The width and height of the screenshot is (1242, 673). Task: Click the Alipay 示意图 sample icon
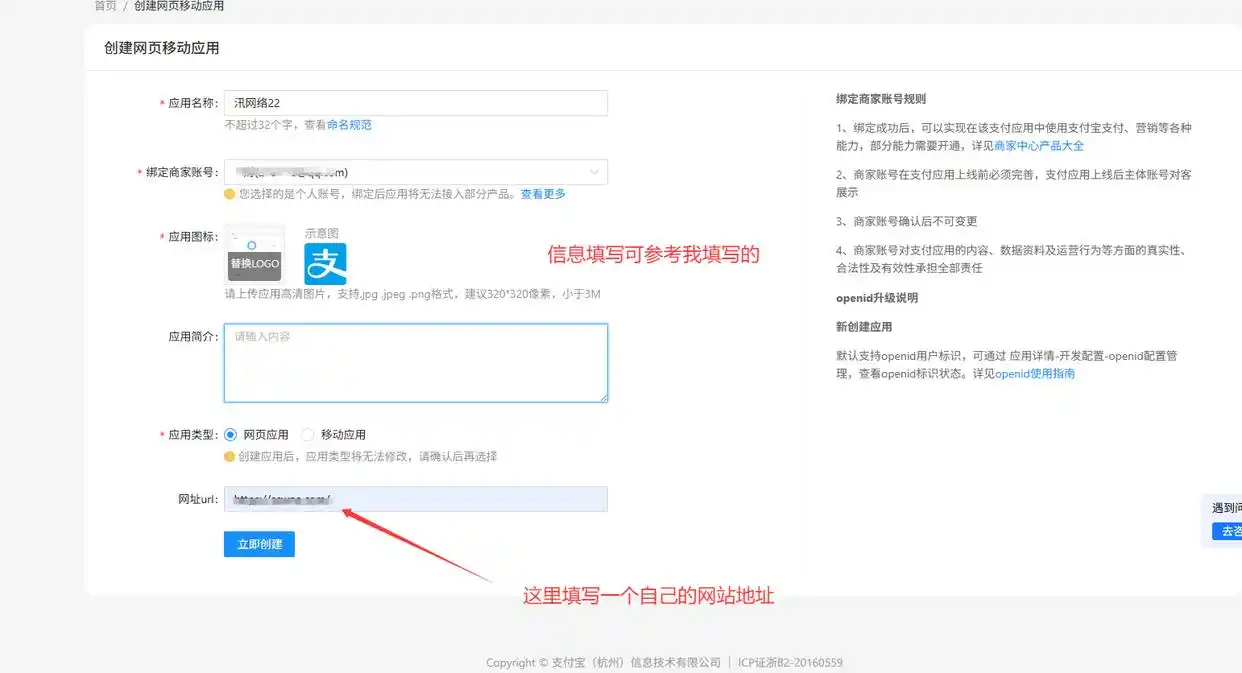(325, 264)
